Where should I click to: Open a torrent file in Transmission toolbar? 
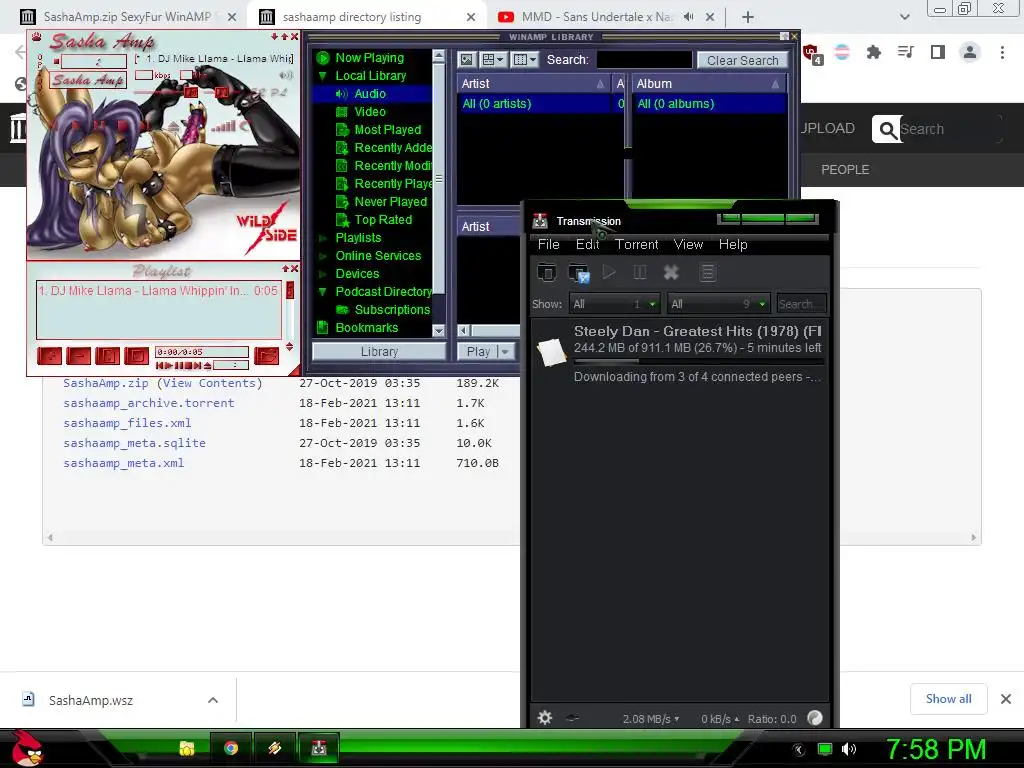point(547,272)
